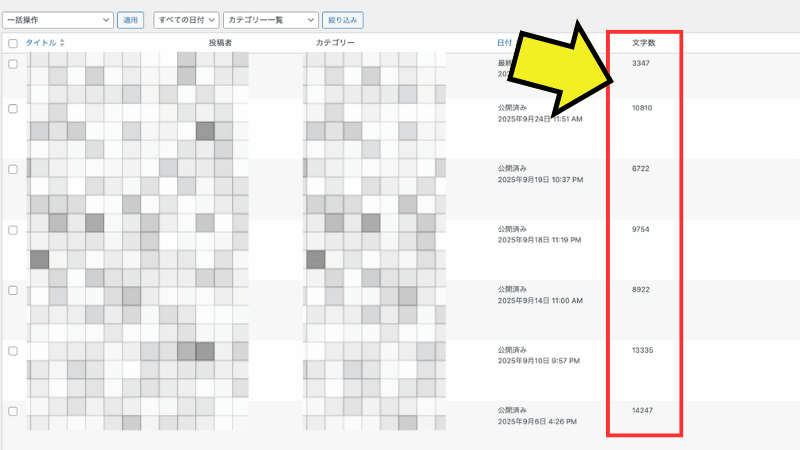Screen dimensions: 800x450
Task: Expand the すべての日付 date filter
Action: tap(186, 19)
